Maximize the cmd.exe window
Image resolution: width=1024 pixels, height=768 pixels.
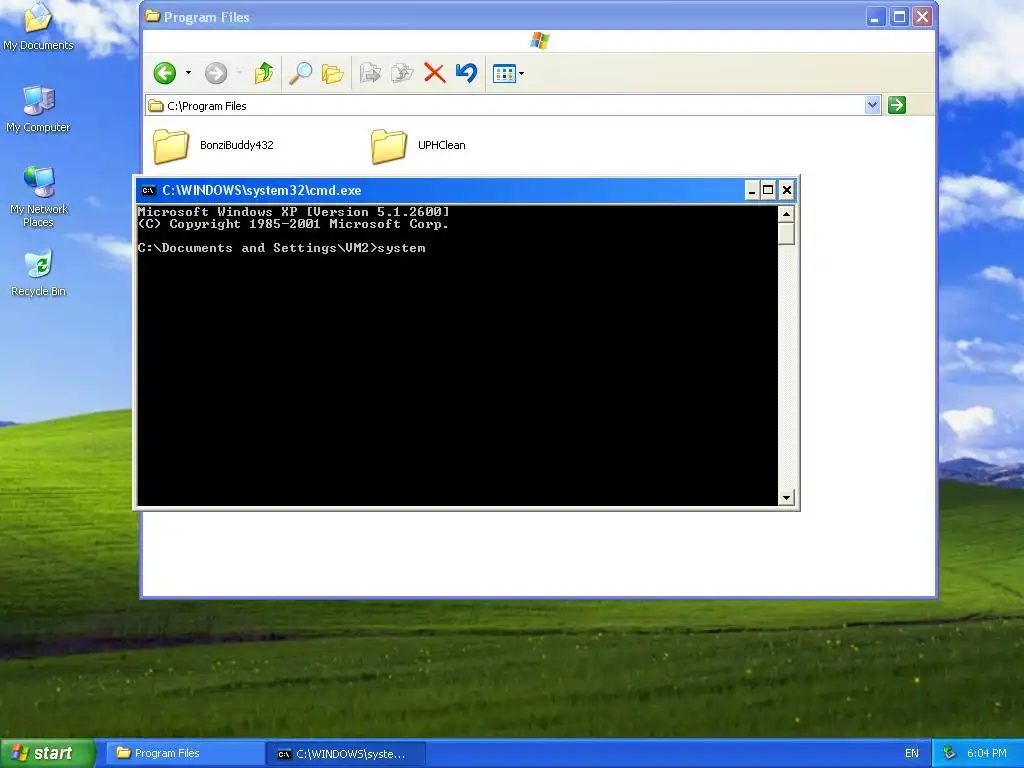coord(769,190)
